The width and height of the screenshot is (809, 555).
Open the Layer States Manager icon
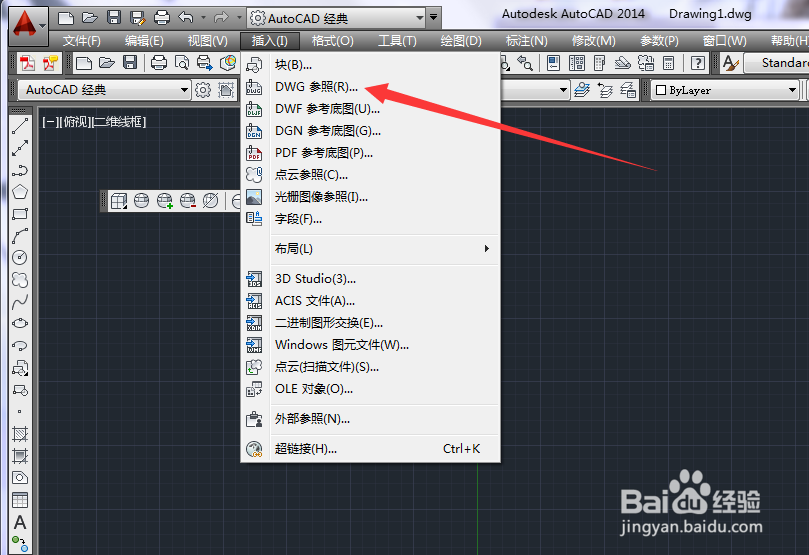[x=628, y=90]
